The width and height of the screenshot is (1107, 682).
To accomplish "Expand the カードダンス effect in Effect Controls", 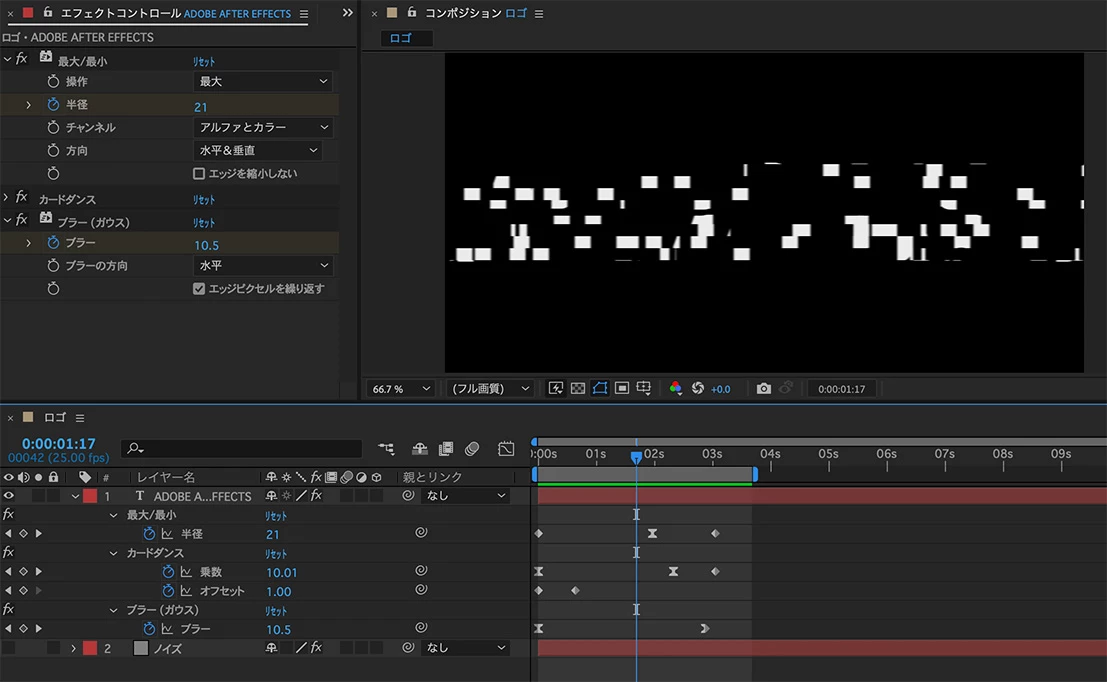I will (6, 198).
